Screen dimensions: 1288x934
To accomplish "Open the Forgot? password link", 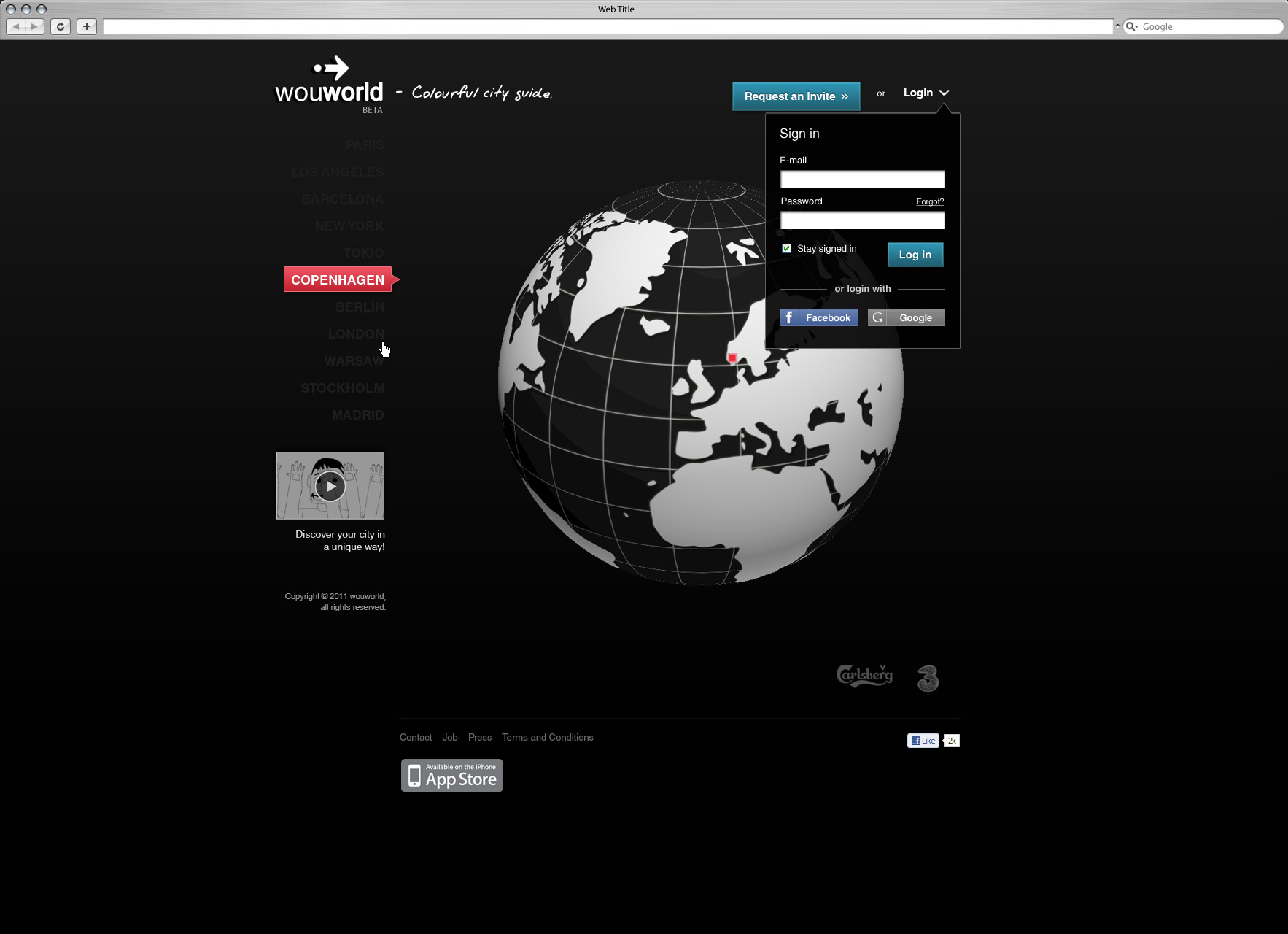I will coord(930,202).
